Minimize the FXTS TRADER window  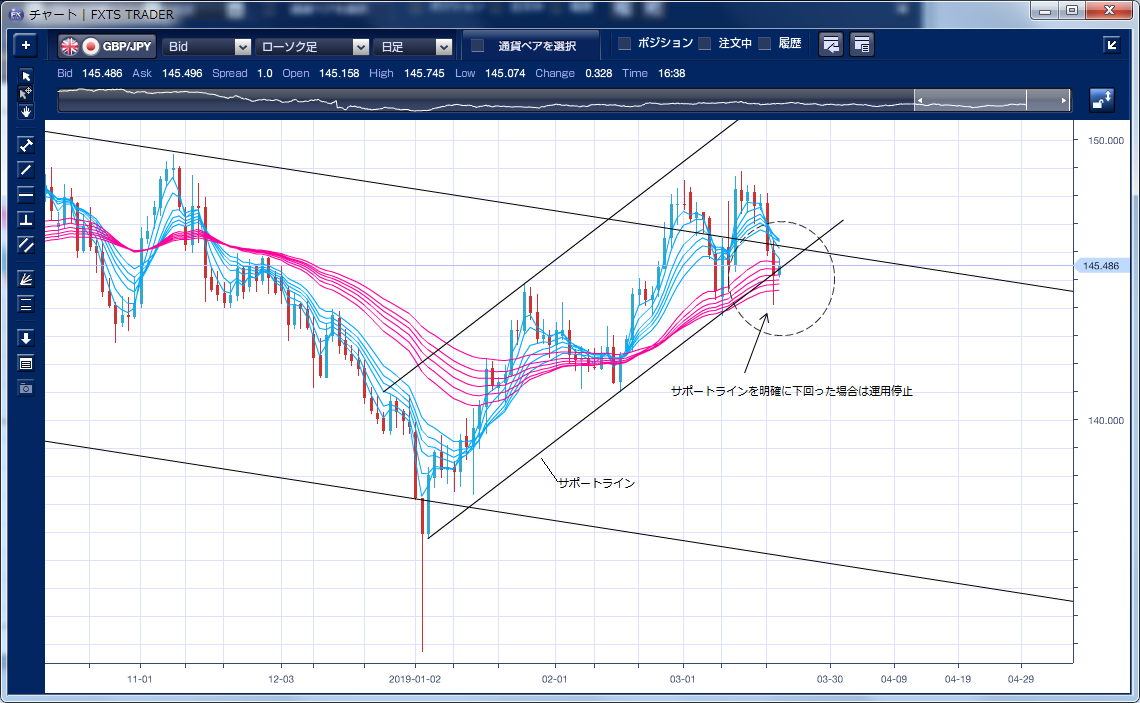tap(1045, 11)
